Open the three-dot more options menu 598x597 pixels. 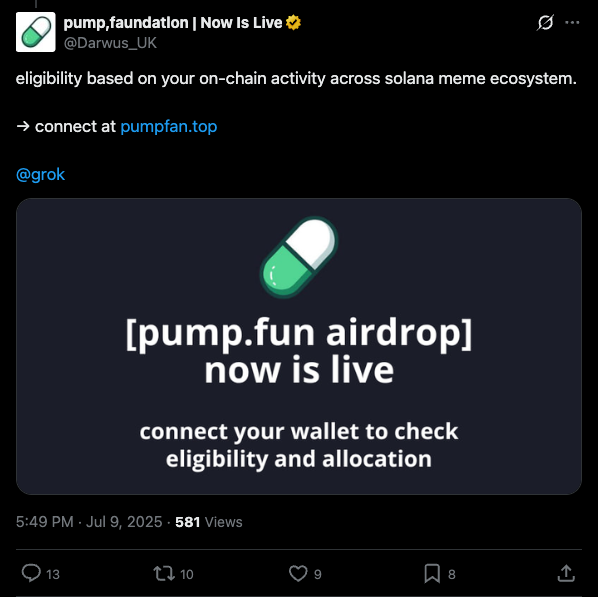(x=572, y=23)
